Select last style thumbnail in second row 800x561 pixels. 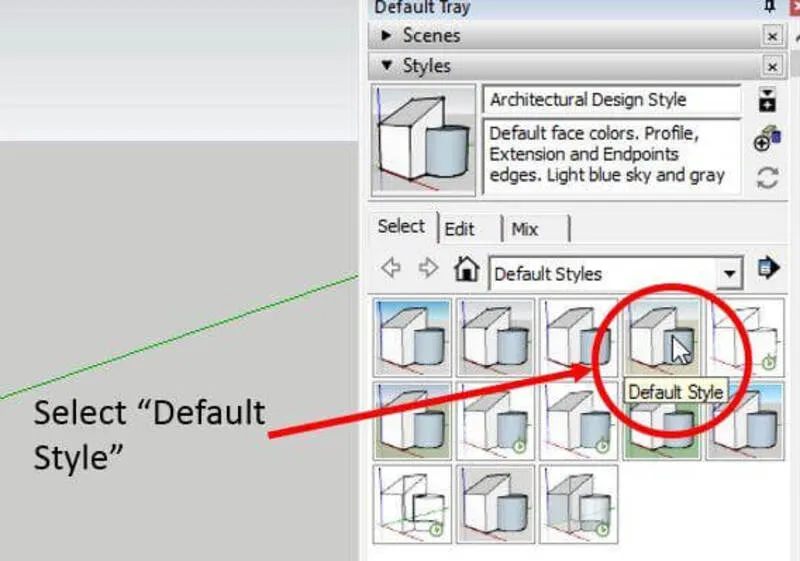point(745,421)
